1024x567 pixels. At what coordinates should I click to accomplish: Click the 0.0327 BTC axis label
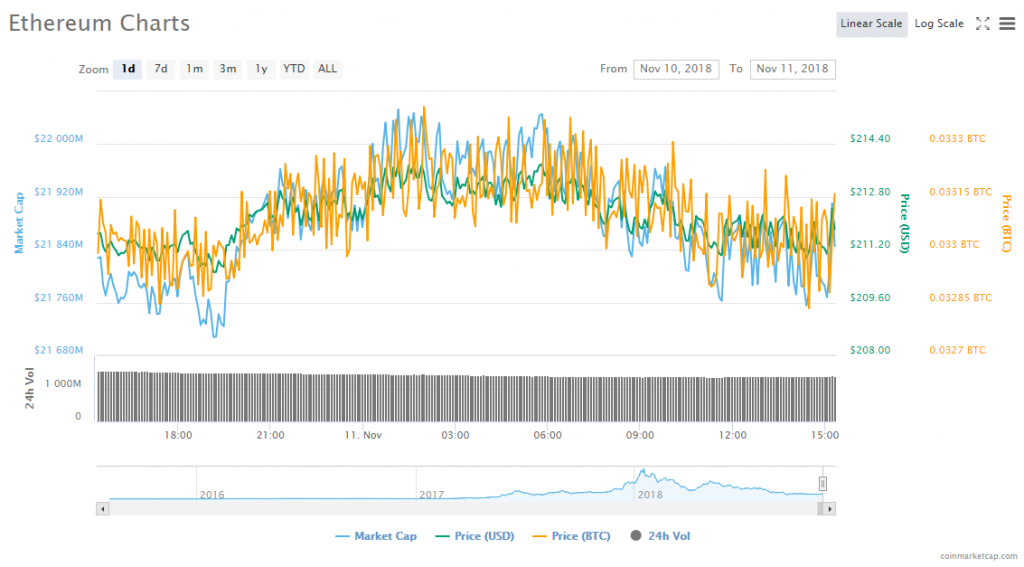(957, 350)
